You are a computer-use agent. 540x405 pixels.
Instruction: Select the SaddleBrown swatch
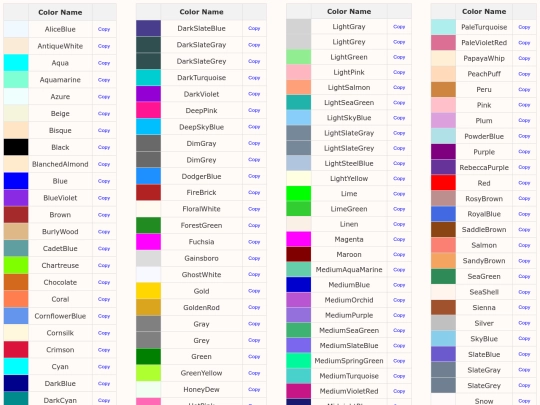[x=443, y=230]
